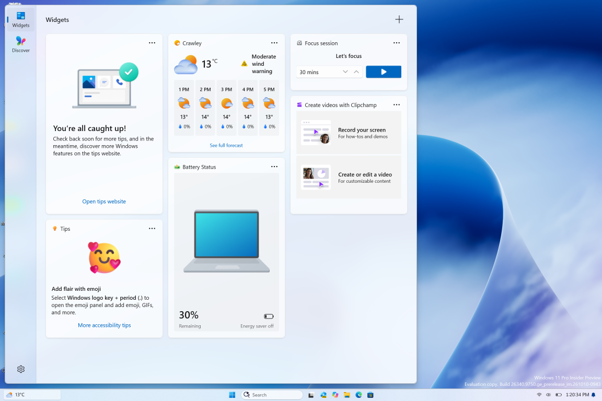Viewport: 602px width, 401px height.
Task: Click current 13°C temperature in weather widget
Action: 209,64
